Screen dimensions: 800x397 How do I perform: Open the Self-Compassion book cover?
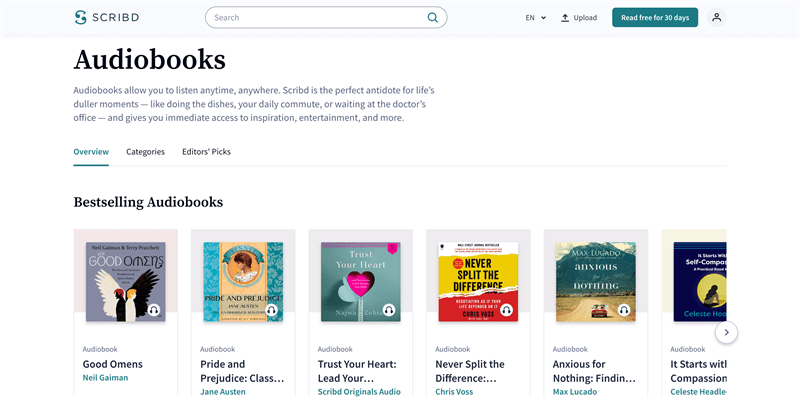700,282
